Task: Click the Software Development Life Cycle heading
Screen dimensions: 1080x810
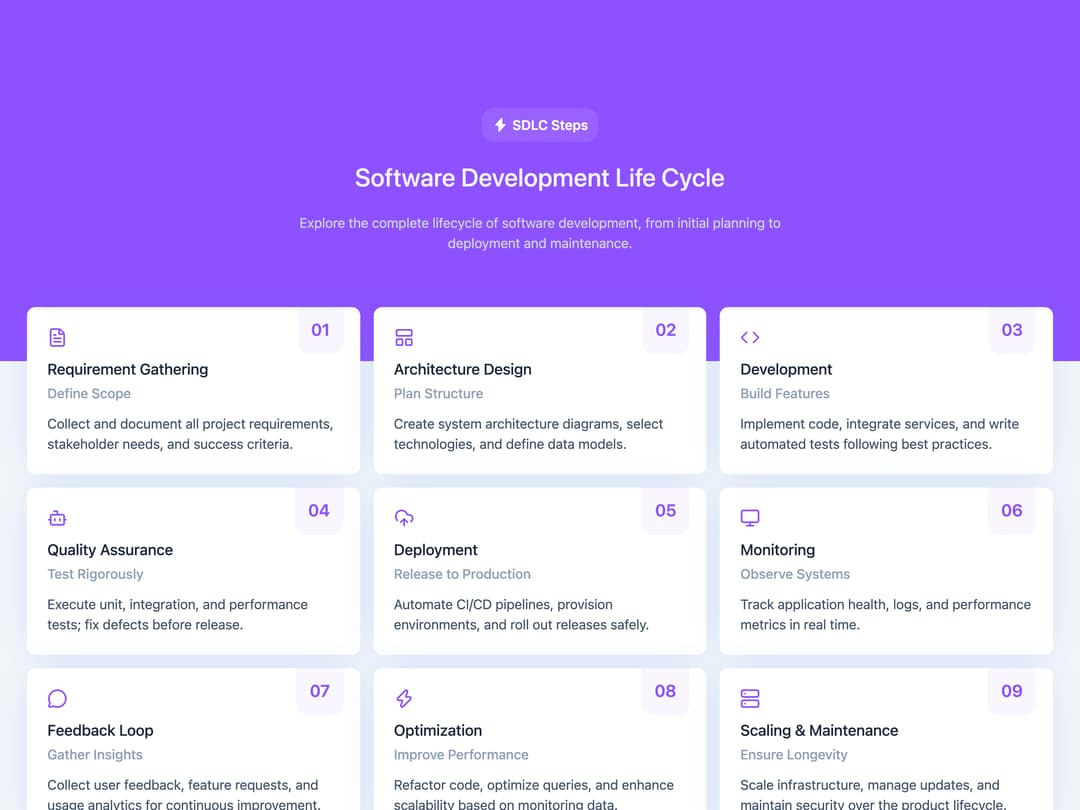Action: tap(539, 178)
